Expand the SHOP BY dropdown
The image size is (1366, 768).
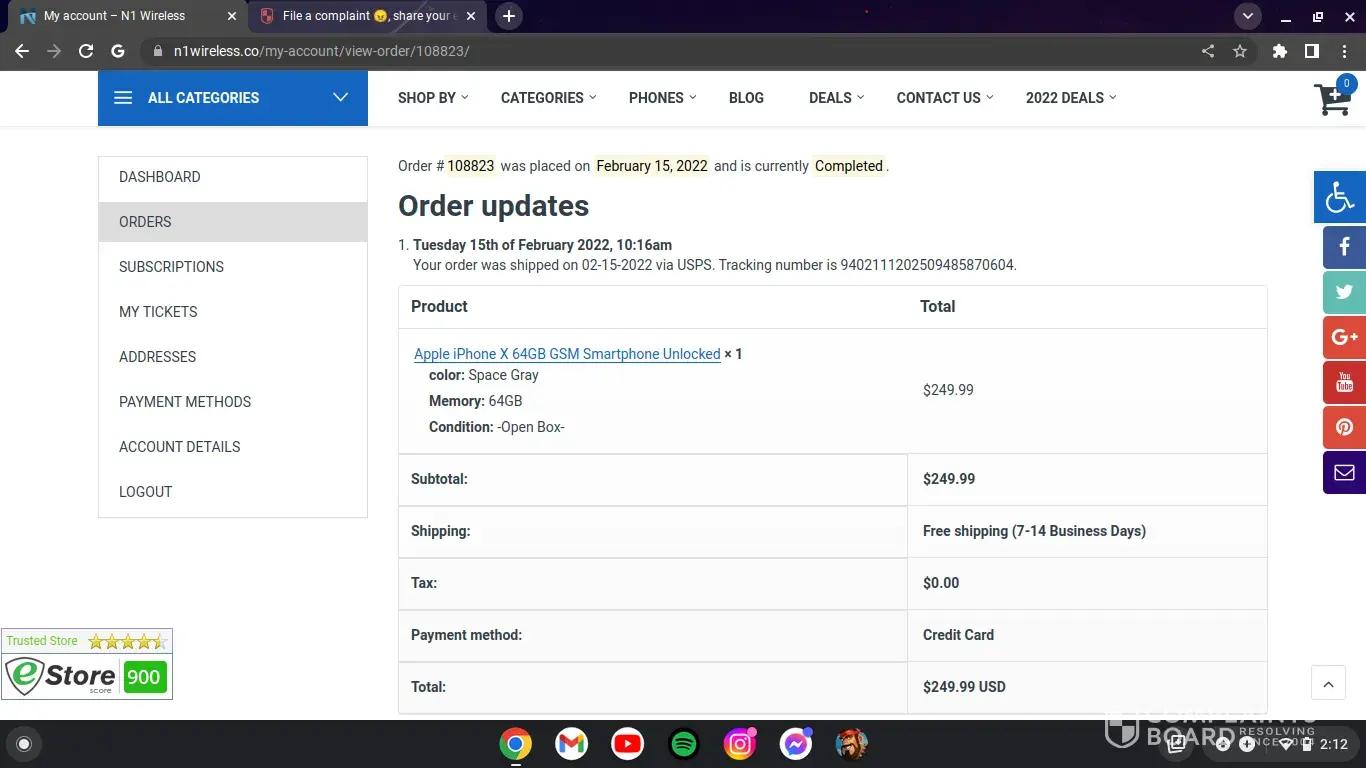coord(433,98)
